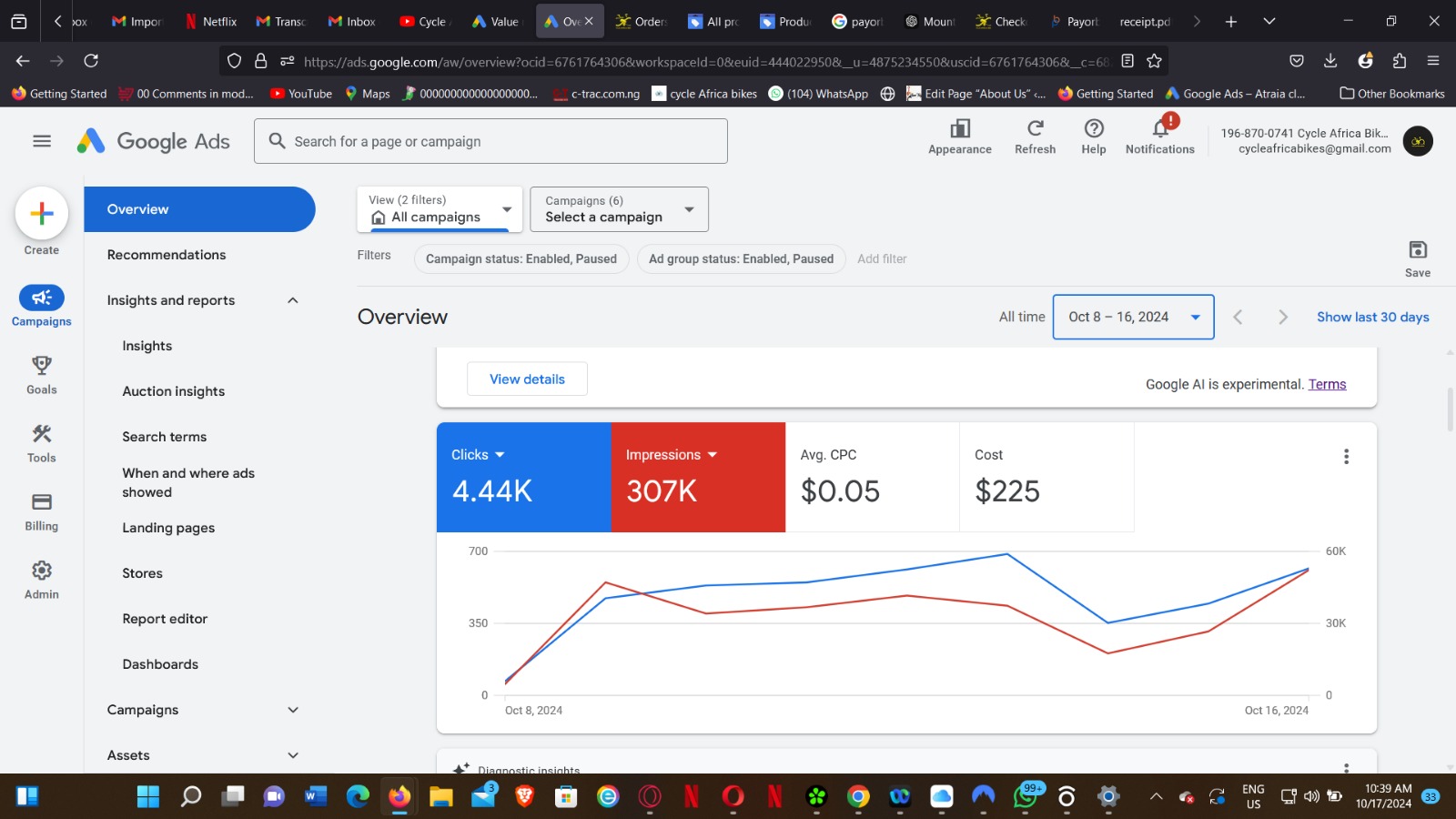This screenshot has width=1456, height=819.
Task: Open Auction insights in sidebar
Action: click(x=174, y=391)
